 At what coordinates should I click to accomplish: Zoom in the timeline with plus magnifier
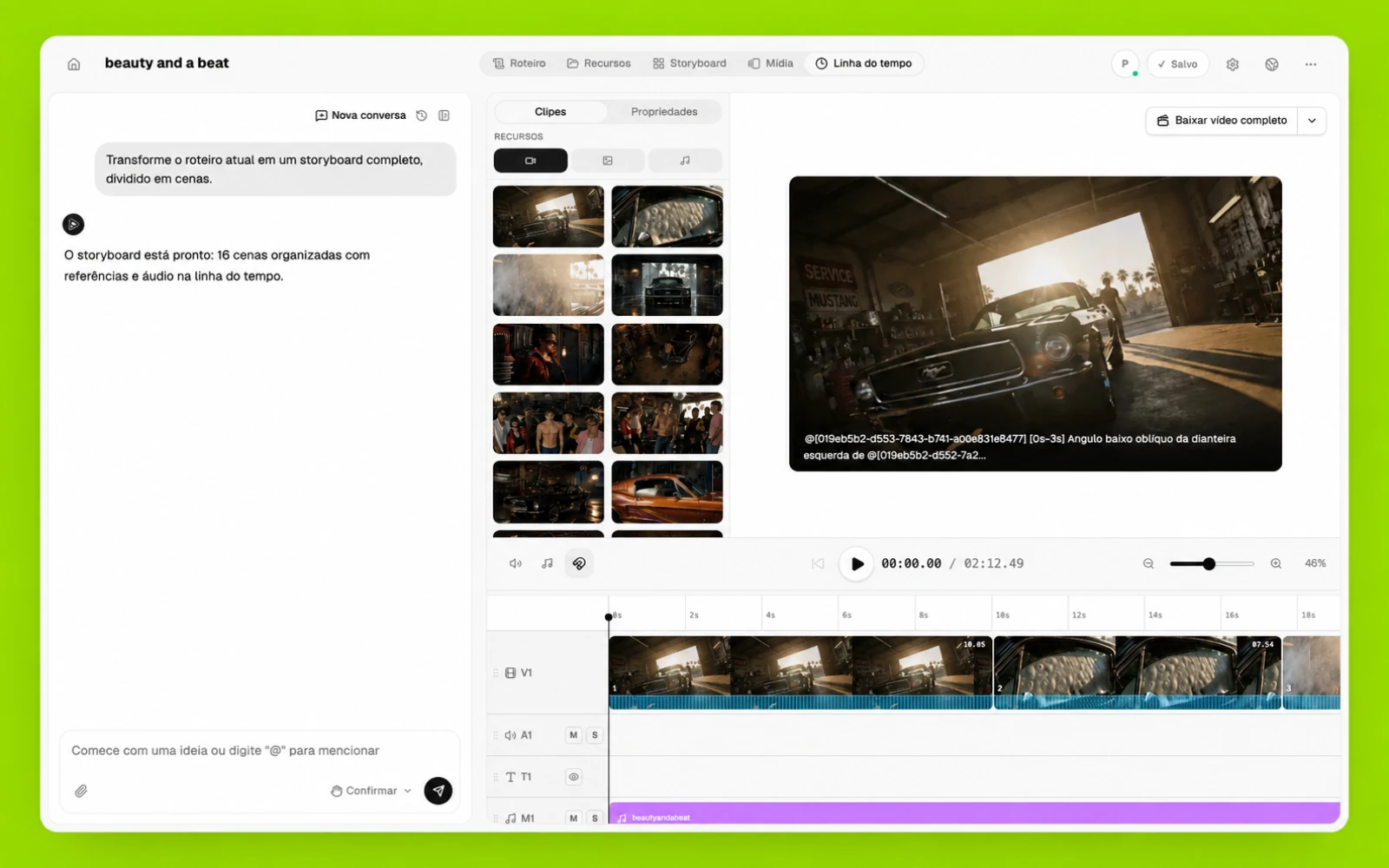click(1276, 563)
